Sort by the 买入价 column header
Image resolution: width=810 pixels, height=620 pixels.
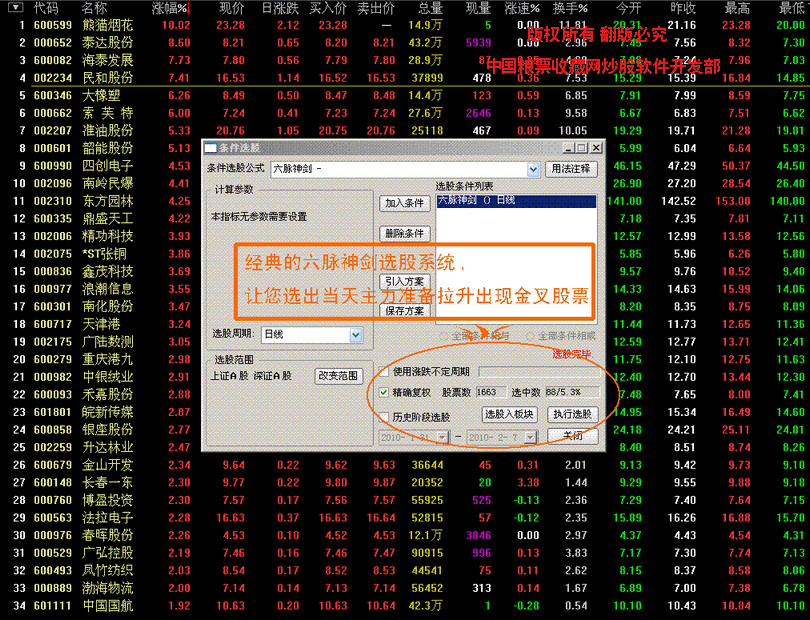[328, 8]
